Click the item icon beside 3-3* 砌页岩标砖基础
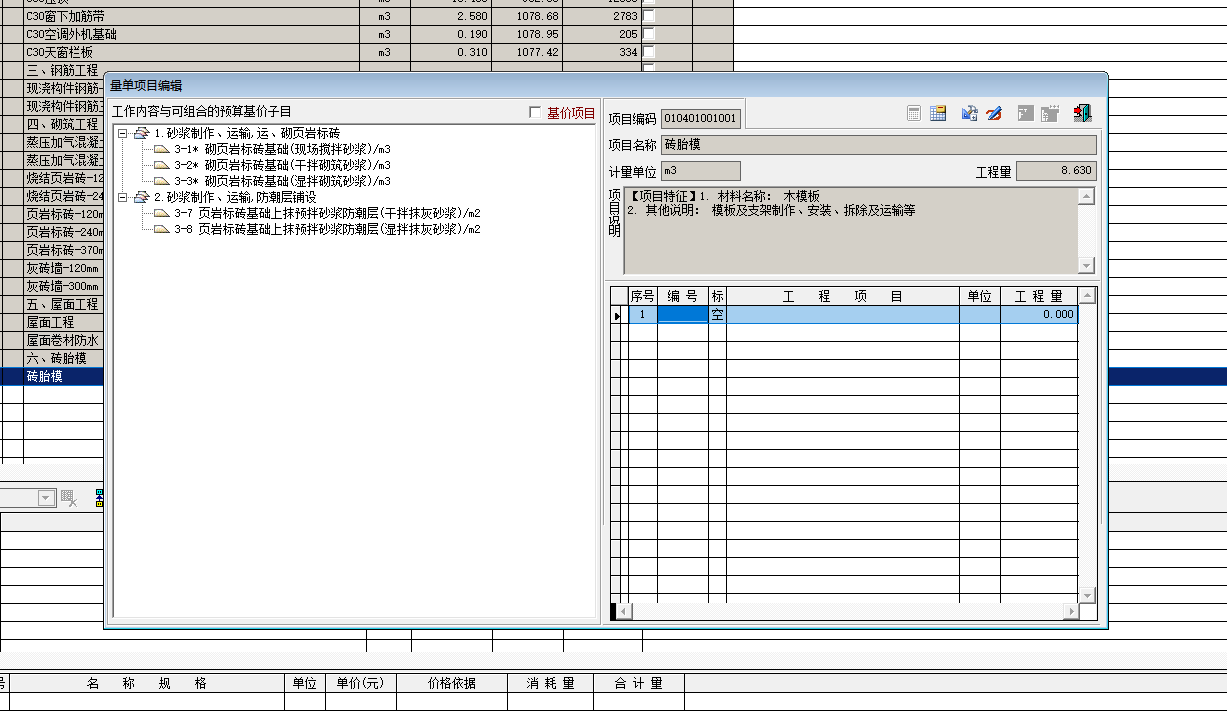 162,181
